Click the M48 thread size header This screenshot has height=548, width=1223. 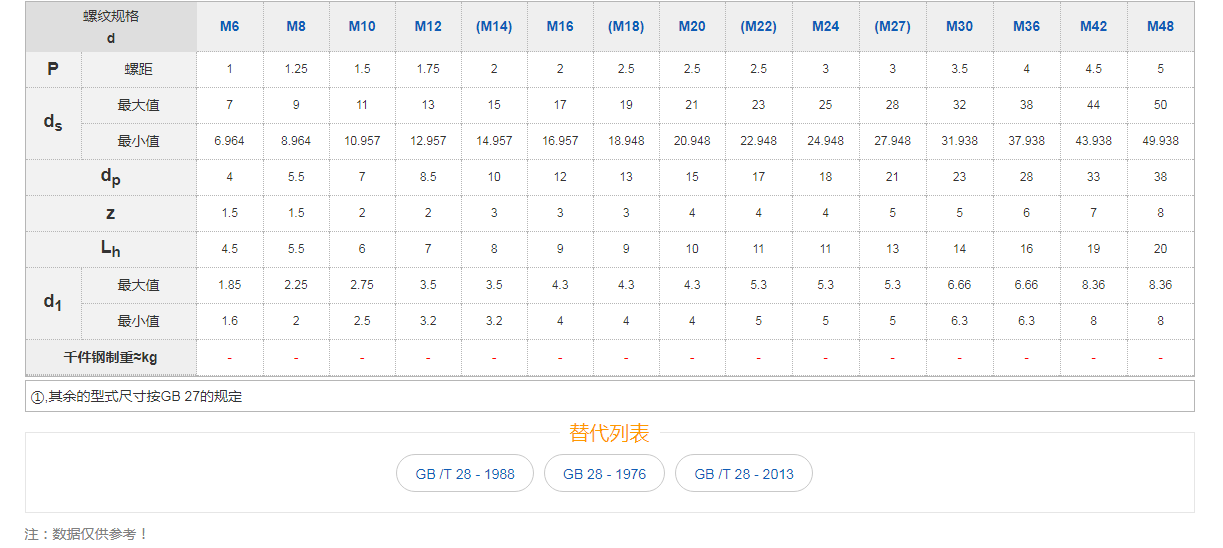1160,27
